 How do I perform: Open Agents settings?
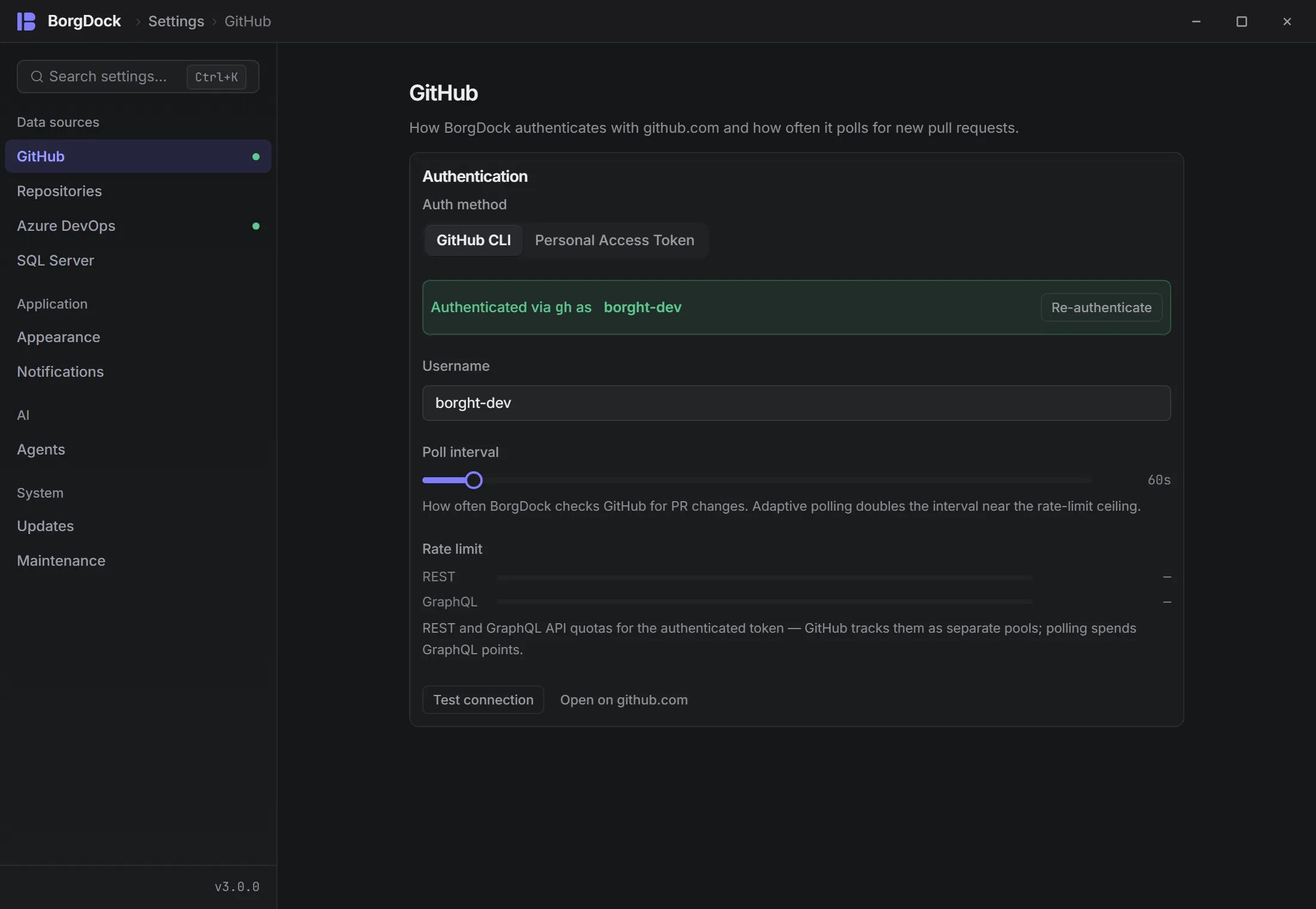point(138,450)
